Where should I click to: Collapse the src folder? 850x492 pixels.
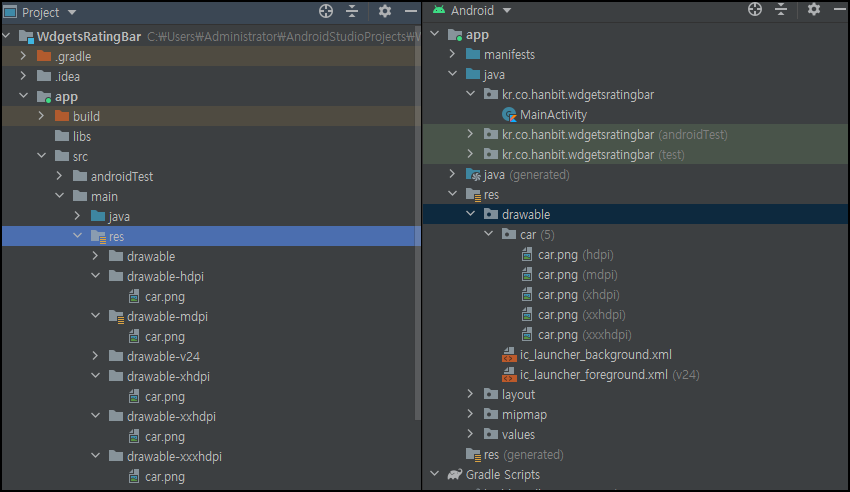(x=41, y=156)
